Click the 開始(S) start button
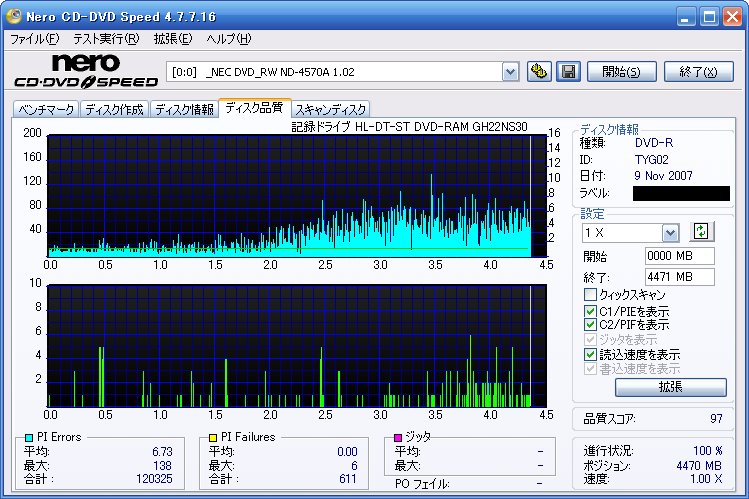The image size is (749, 499). (x=621, y=72)
